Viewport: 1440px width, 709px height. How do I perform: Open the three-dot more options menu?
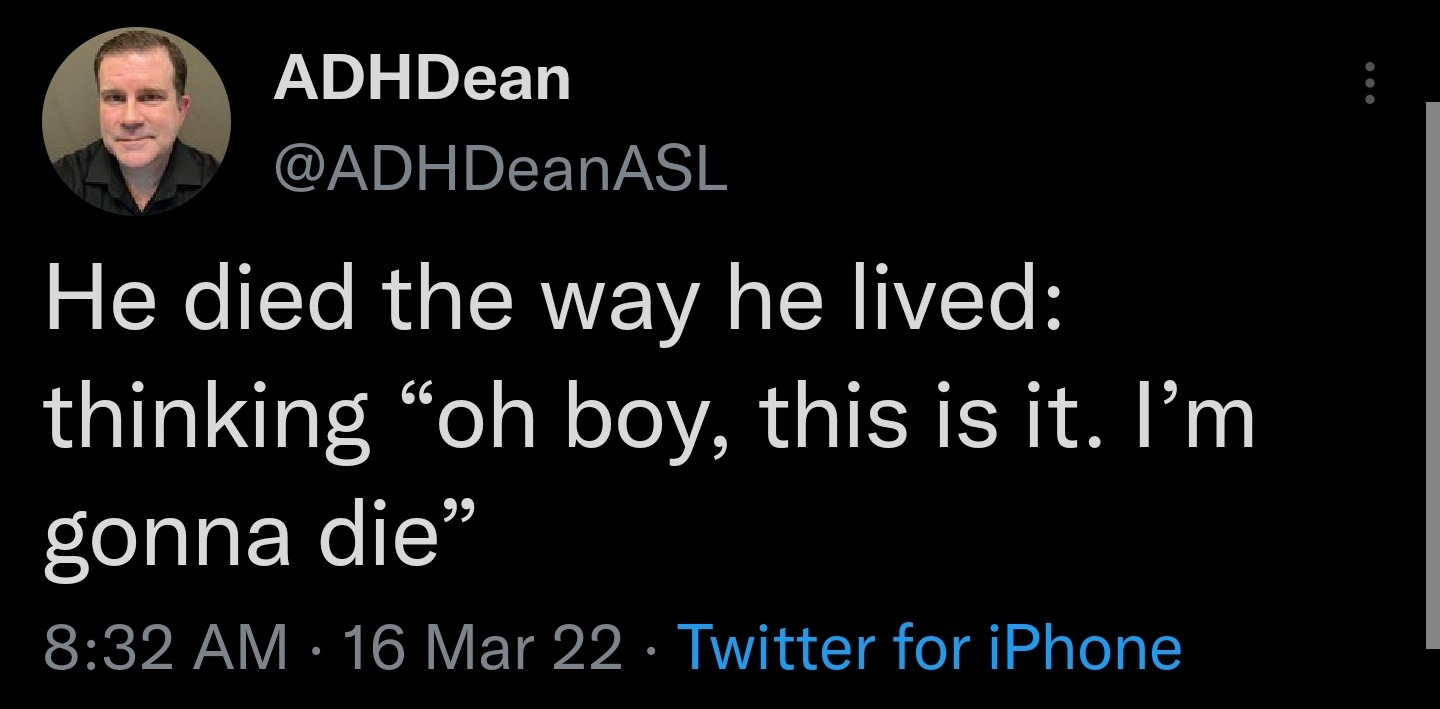[1370, 83]
